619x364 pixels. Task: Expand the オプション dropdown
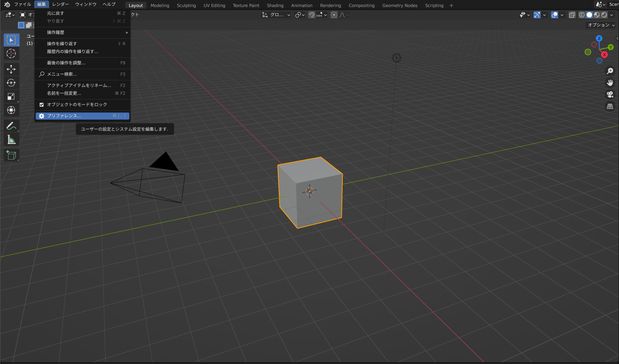pos(601,25)
